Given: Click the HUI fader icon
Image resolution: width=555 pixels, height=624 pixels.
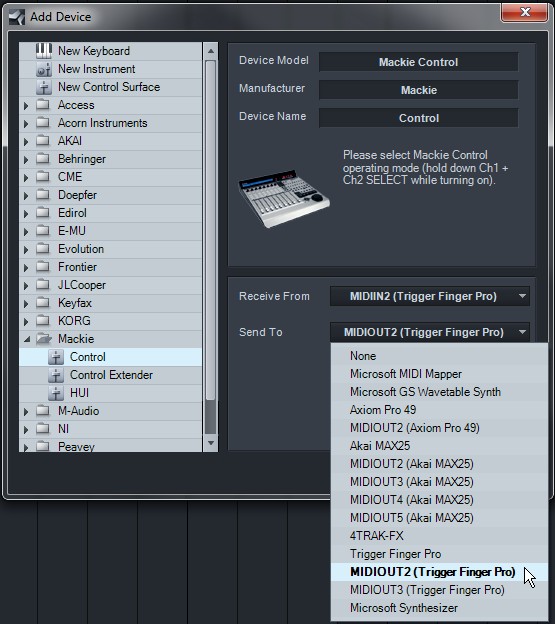Looking at the screenshot, I should [56, 393].
